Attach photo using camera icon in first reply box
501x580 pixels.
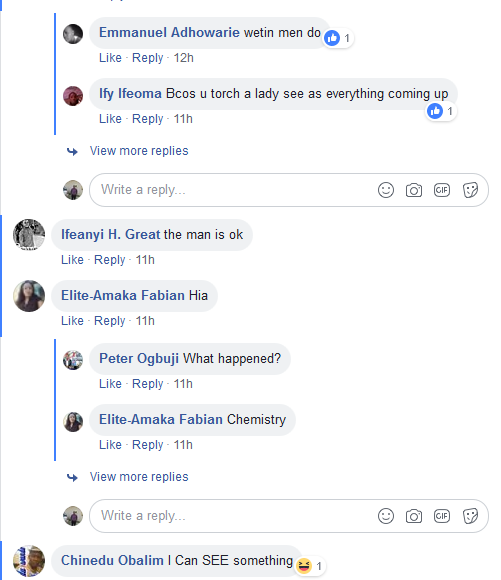click(x=414, y=190)
